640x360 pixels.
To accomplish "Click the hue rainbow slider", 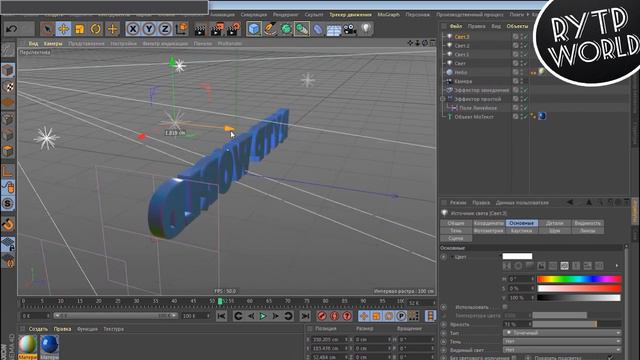I will click(579, 279).
